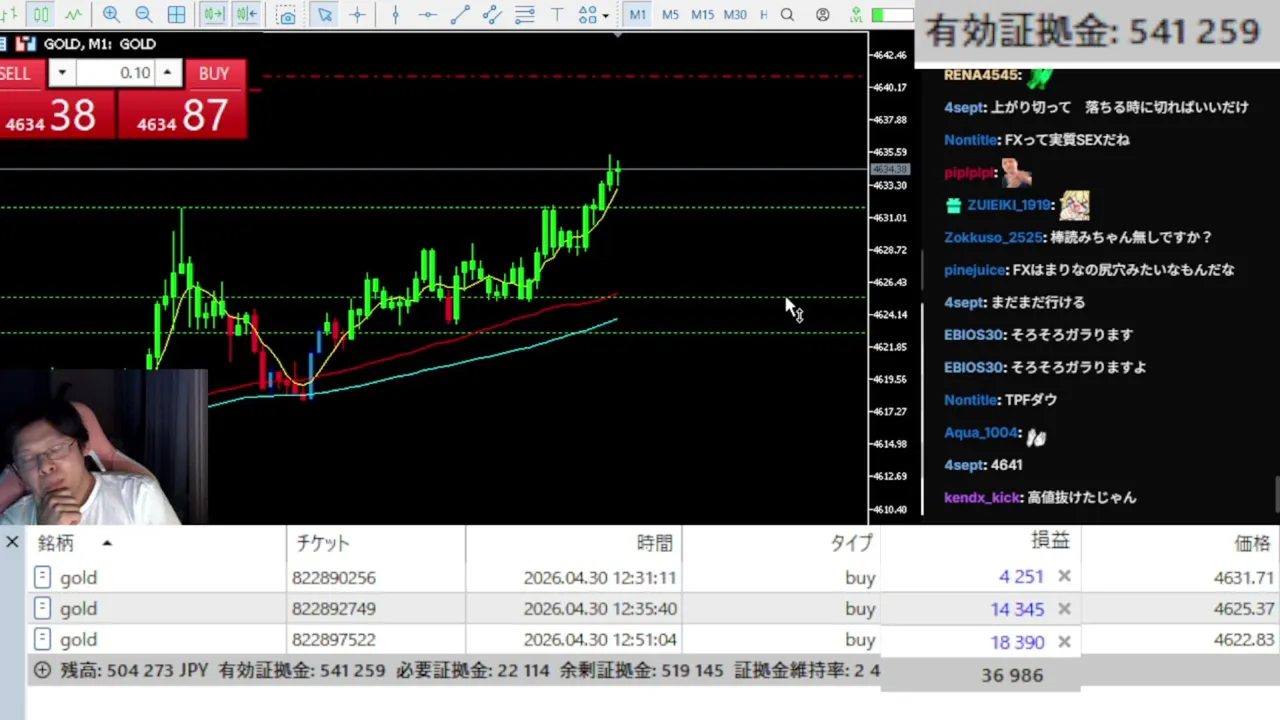The image size is (1280, 720).
Task: Switch to the M5 timeframe
Action: tap(670, 15)
